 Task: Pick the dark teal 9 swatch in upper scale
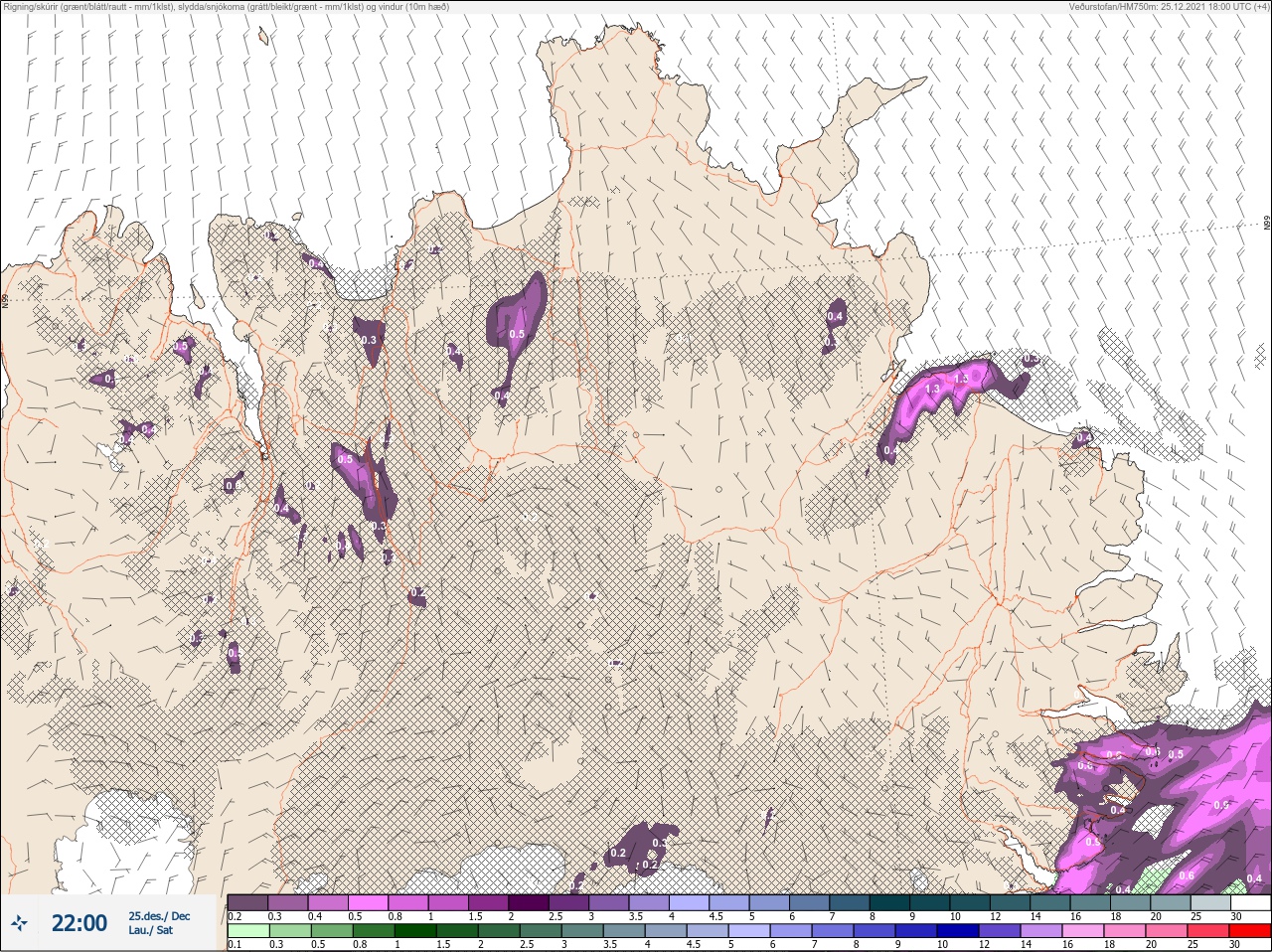click(x=930, y=903)
